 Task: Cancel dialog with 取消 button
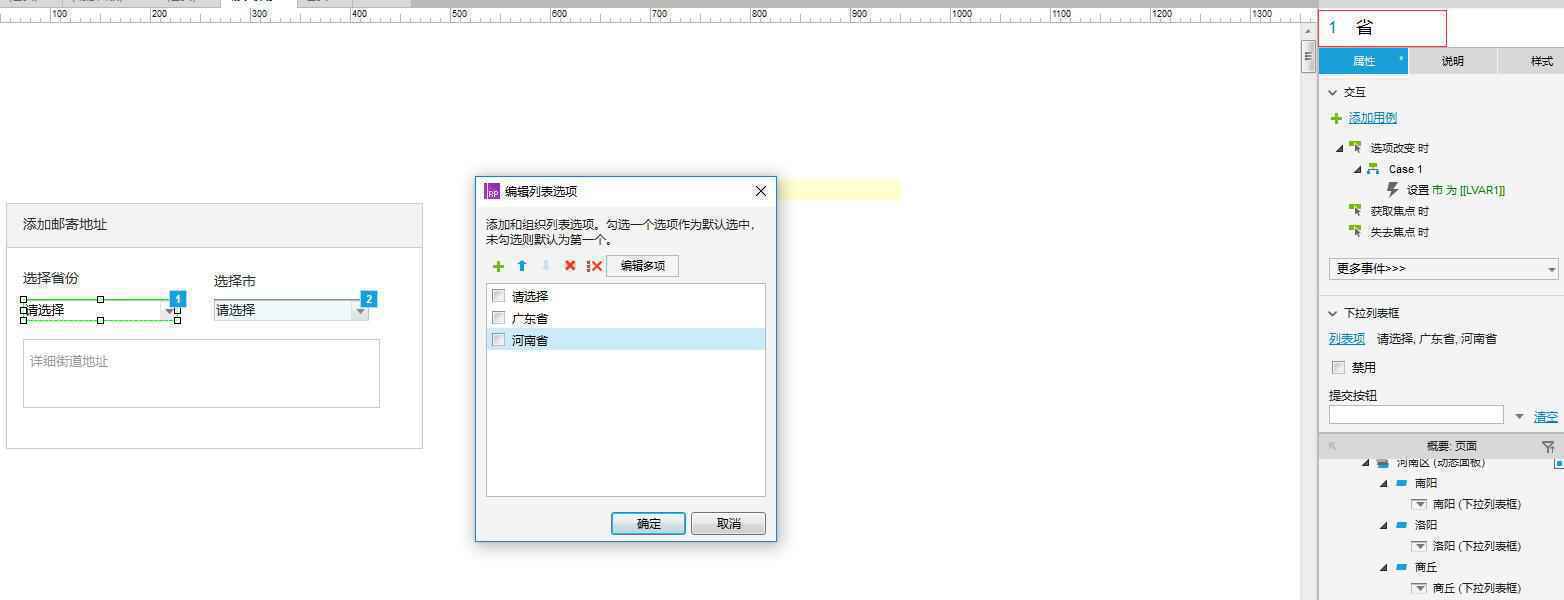point(728,523)
